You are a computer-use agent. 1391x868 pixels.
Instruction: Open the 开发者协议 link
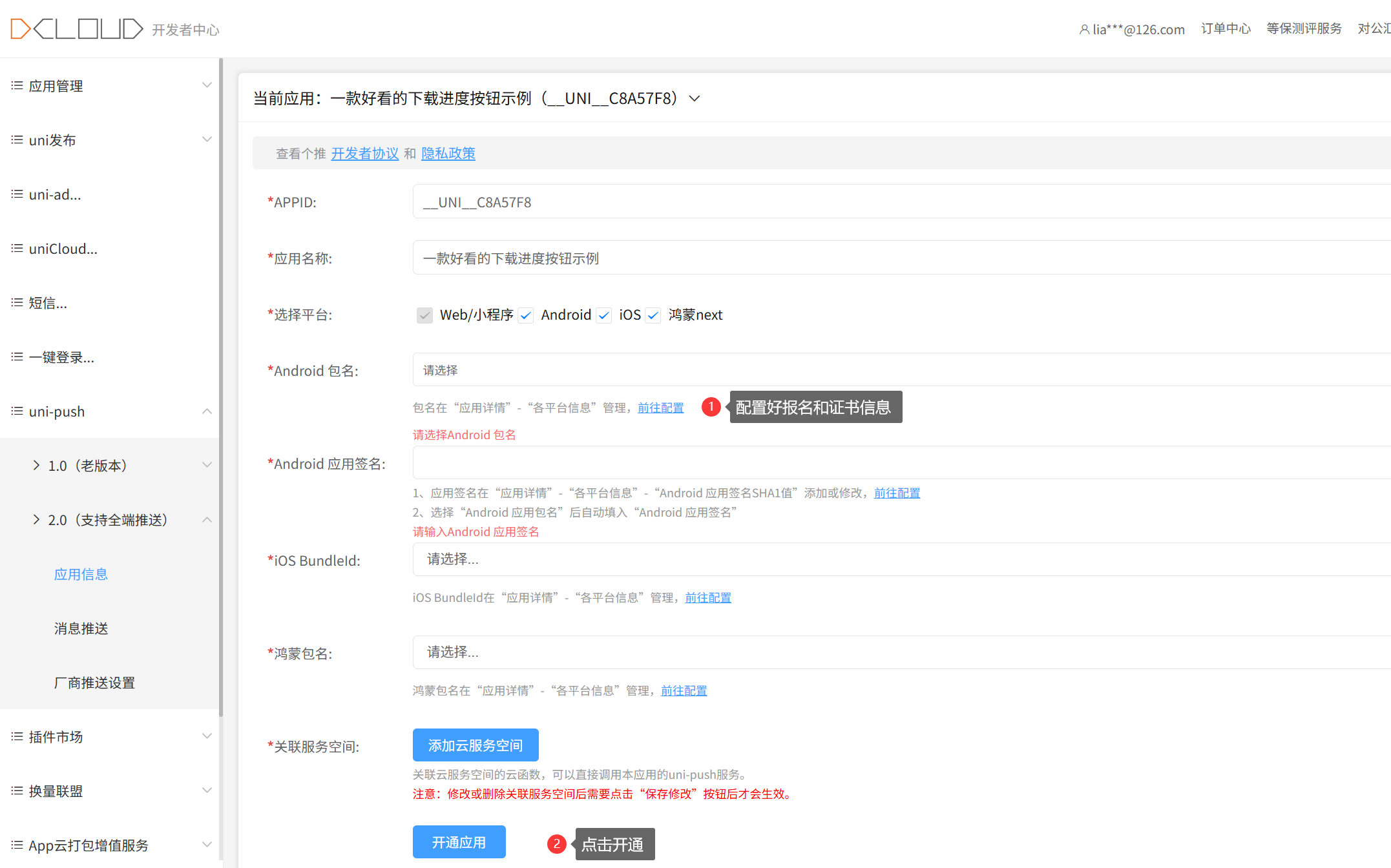(x=365, y=154)
